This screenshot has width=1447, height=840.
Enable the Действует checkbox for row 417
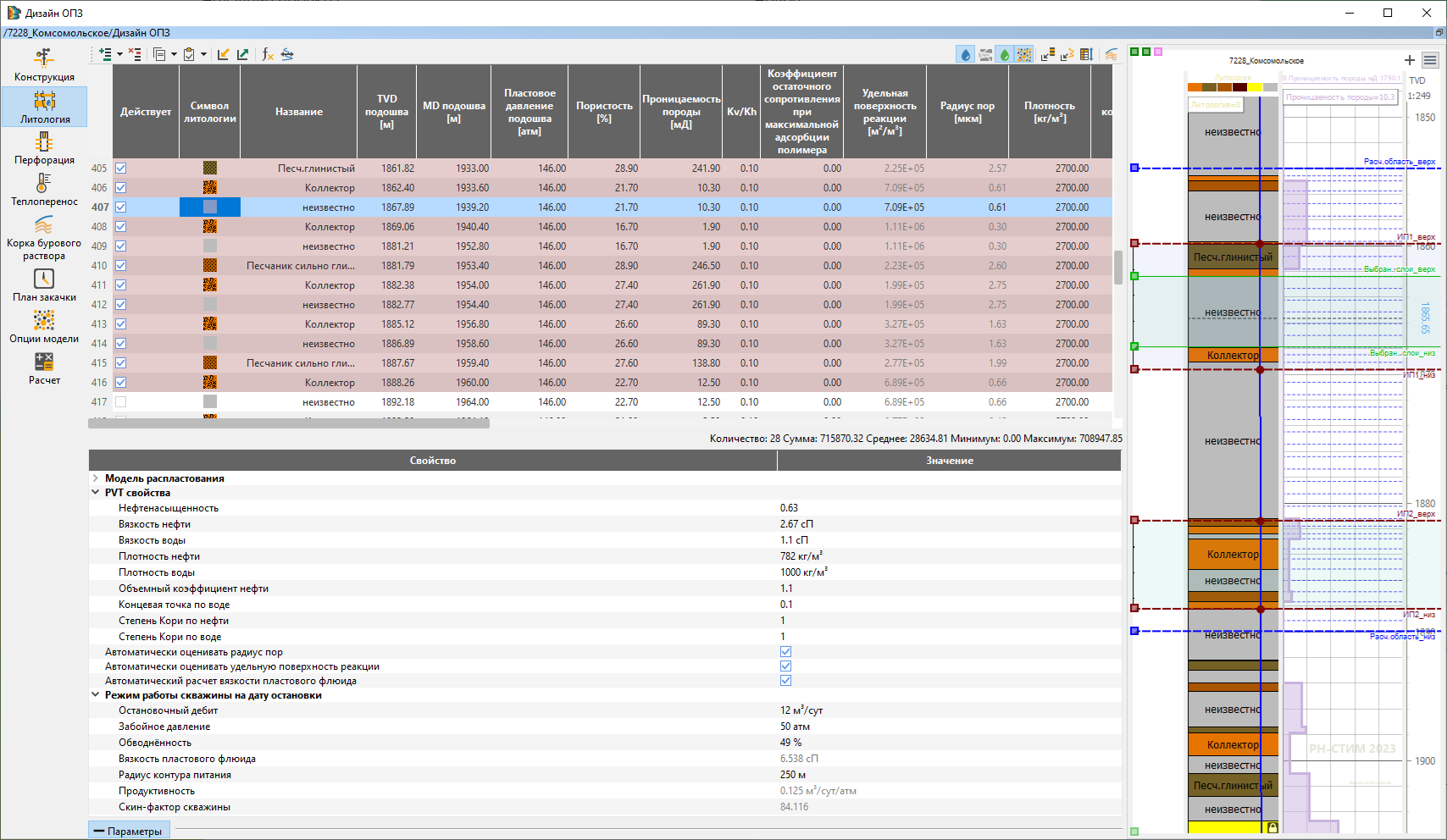tap(120, 402)
